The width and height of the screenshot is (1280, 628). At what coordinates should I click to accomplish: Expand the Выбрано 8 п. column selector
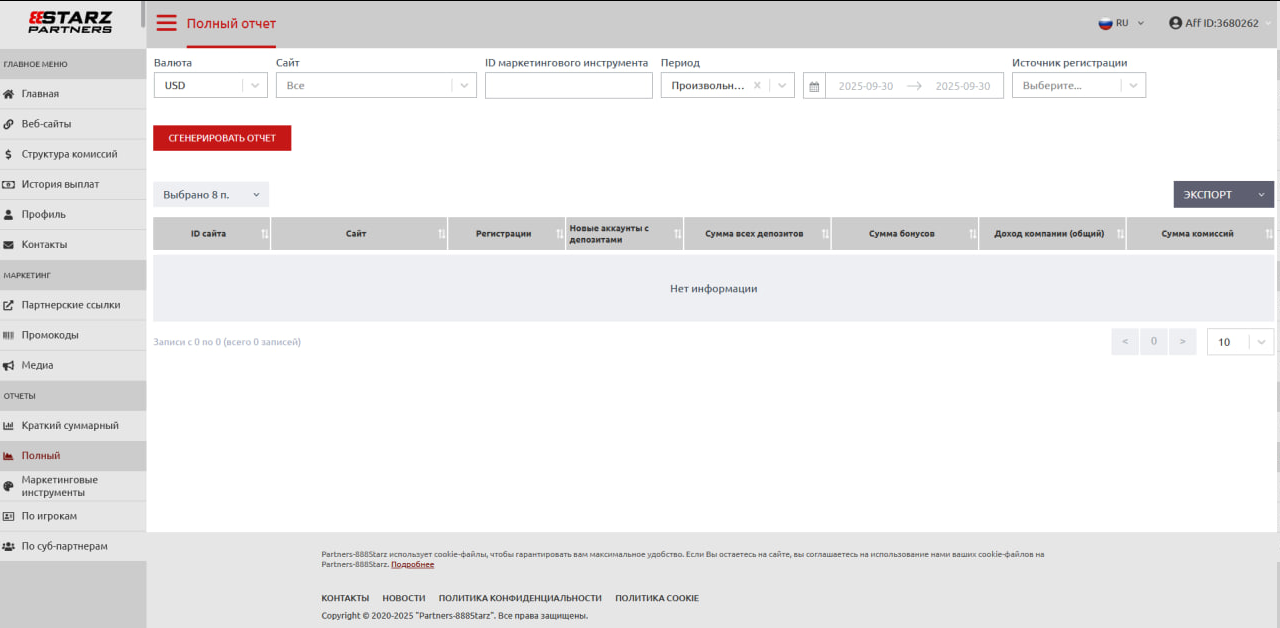(x=211, y=195)
